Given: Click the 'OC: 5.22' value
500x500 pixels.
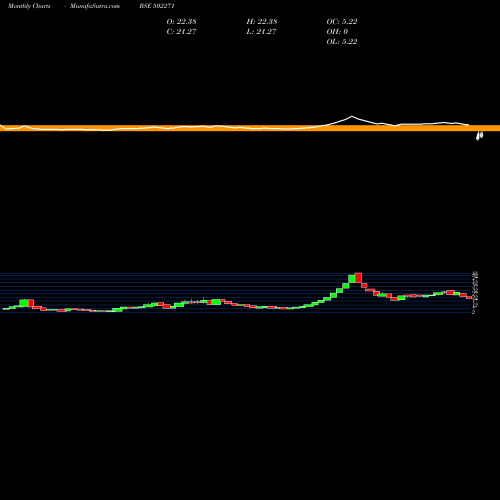Looking at the screenshot, I should (x=342, y=21).
